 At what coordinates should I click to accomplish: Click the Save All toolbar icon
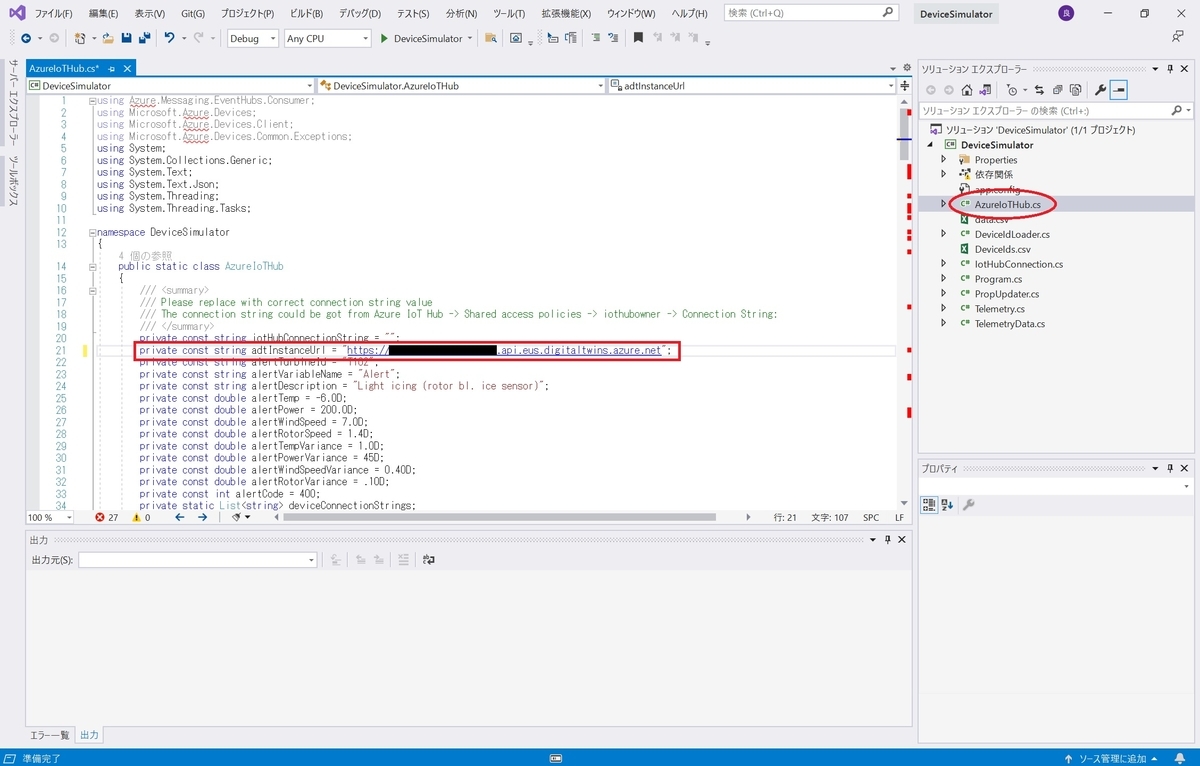144,38
